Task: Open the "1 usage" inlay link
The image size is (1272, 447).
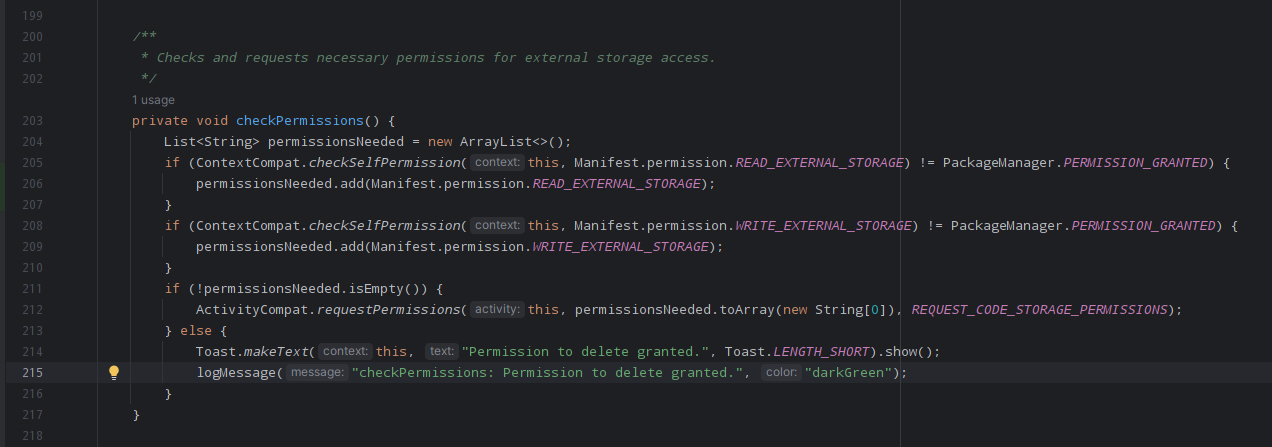Action: tap(153, 100)
